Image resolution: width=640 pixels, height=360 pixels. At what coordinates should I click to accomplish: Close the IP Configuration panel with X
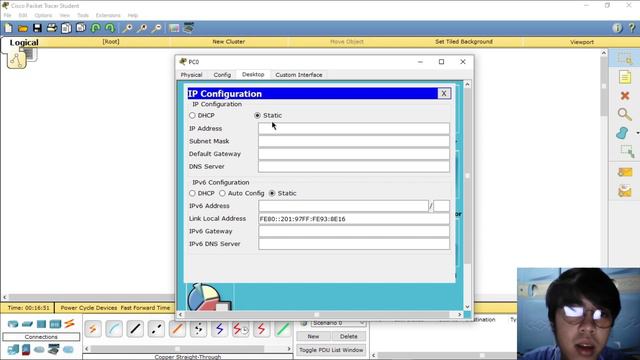pos(444,93)
